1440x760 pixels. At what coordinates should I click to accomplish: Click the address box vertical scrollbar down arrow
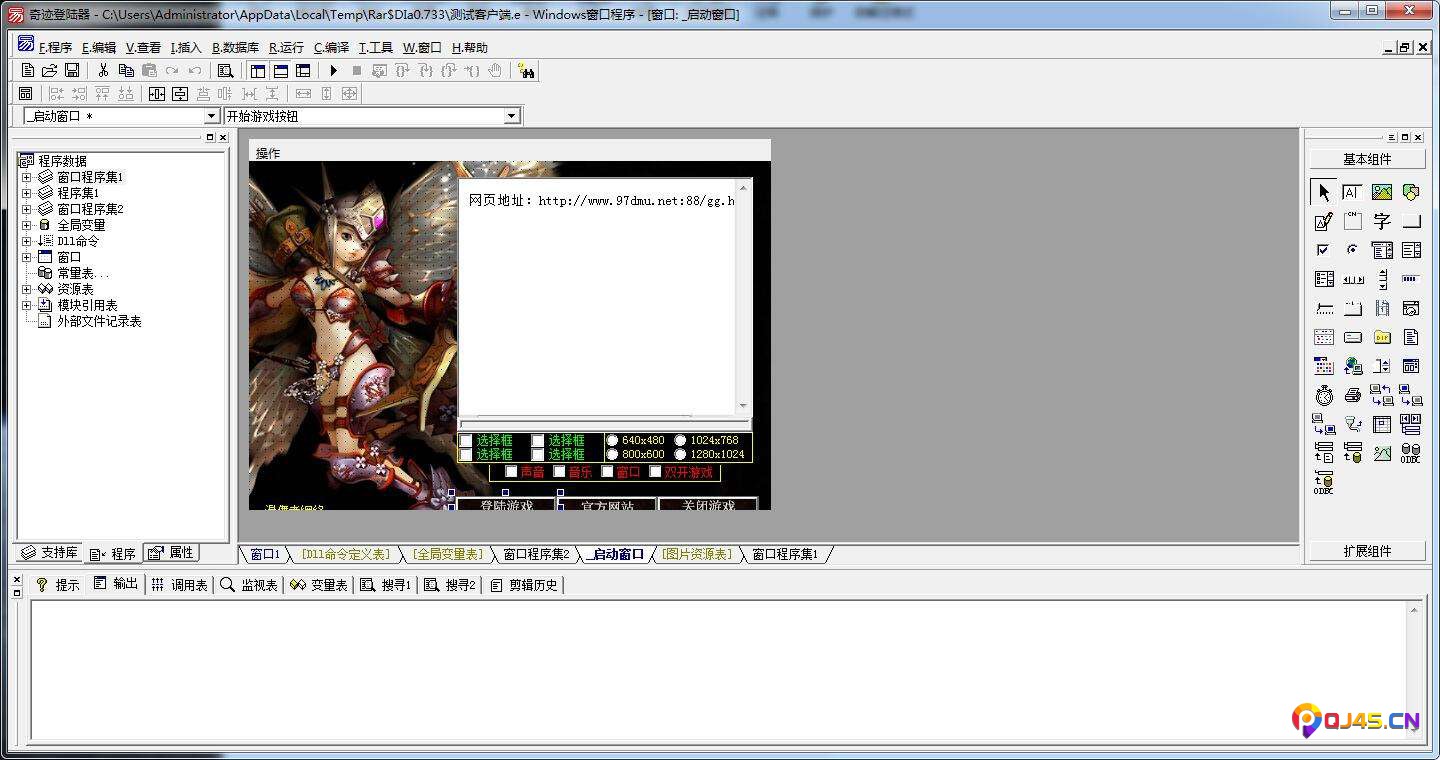743,406
